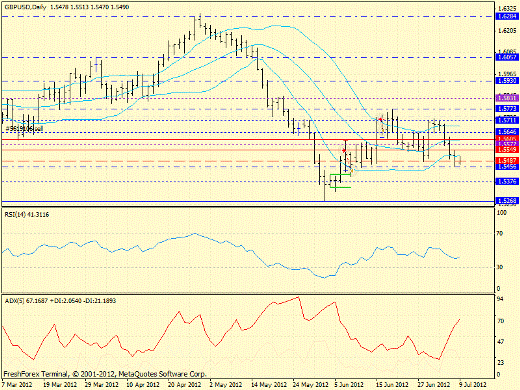The image size is (520, 390).
Task: Select the 1.5930 price level label
Action: (507, 81)
